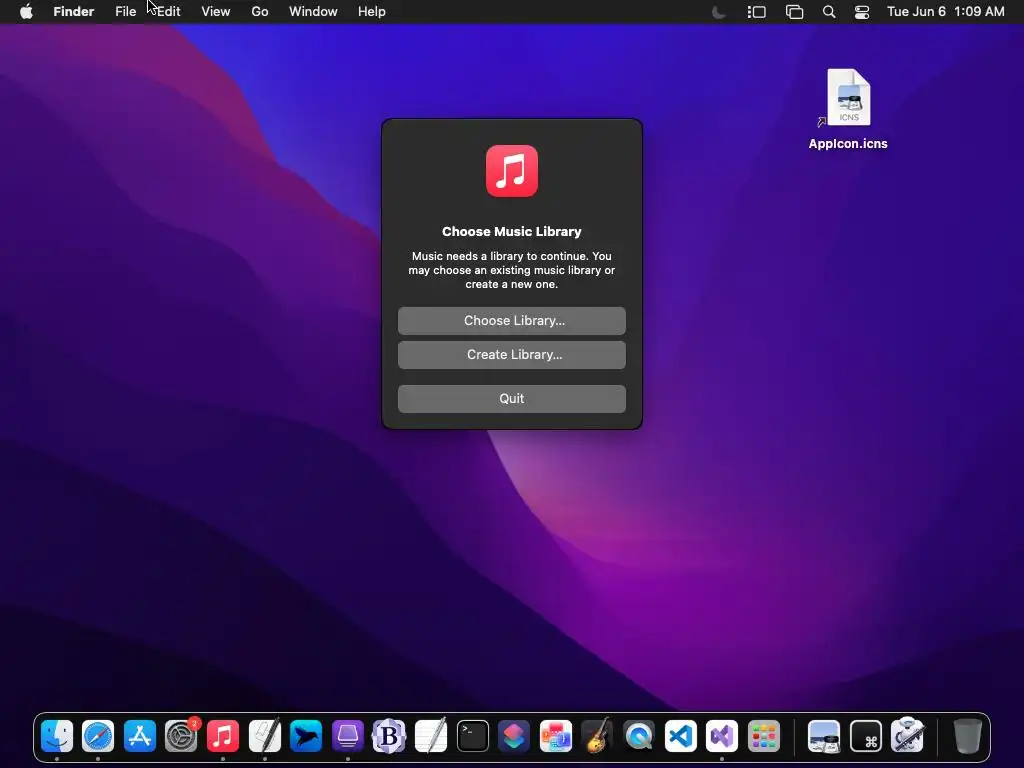Click the command-key app in Dock

tap(866, 736)
